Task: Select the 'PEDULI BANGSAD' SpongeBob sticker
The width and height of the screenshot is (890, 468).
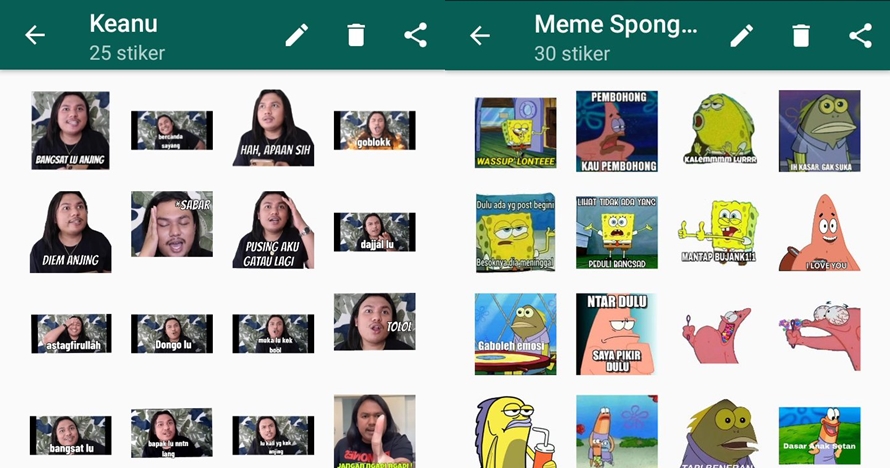Action: pos(617,233)
